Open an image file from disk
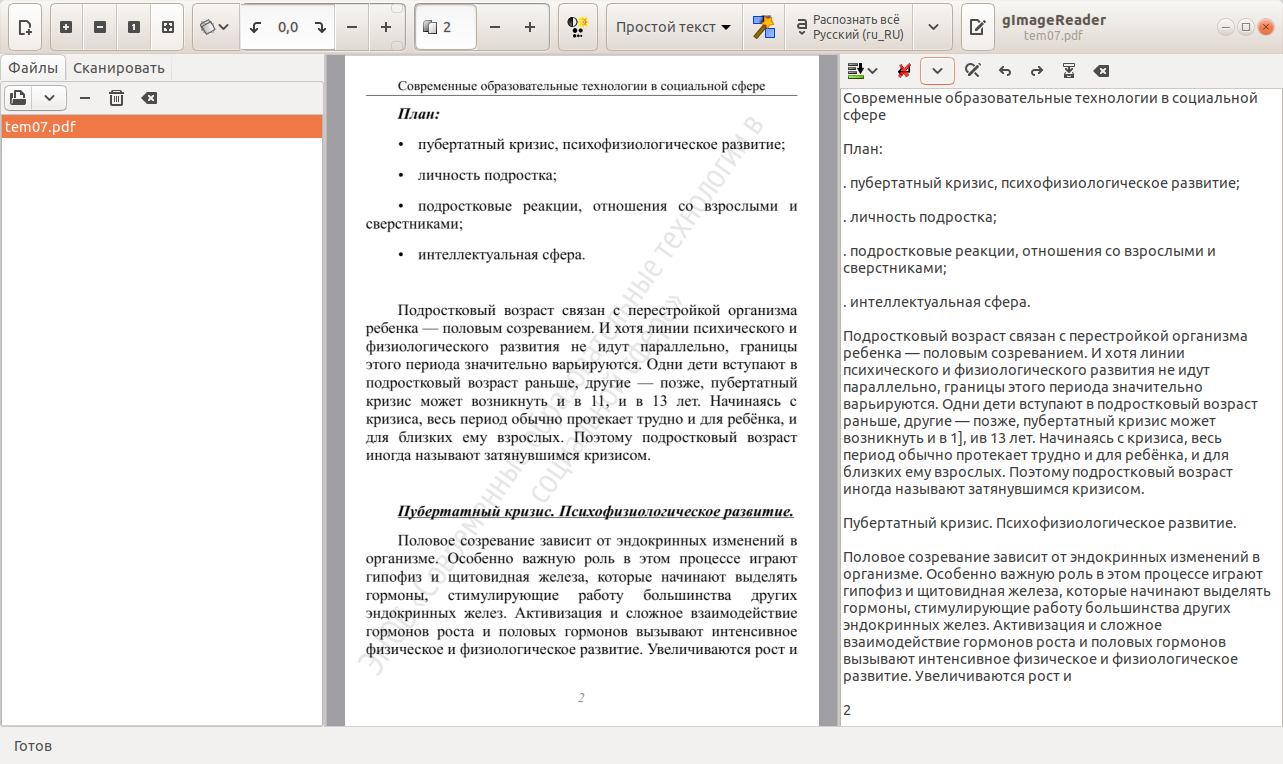The image size is (1283, 764). [18, 98]
